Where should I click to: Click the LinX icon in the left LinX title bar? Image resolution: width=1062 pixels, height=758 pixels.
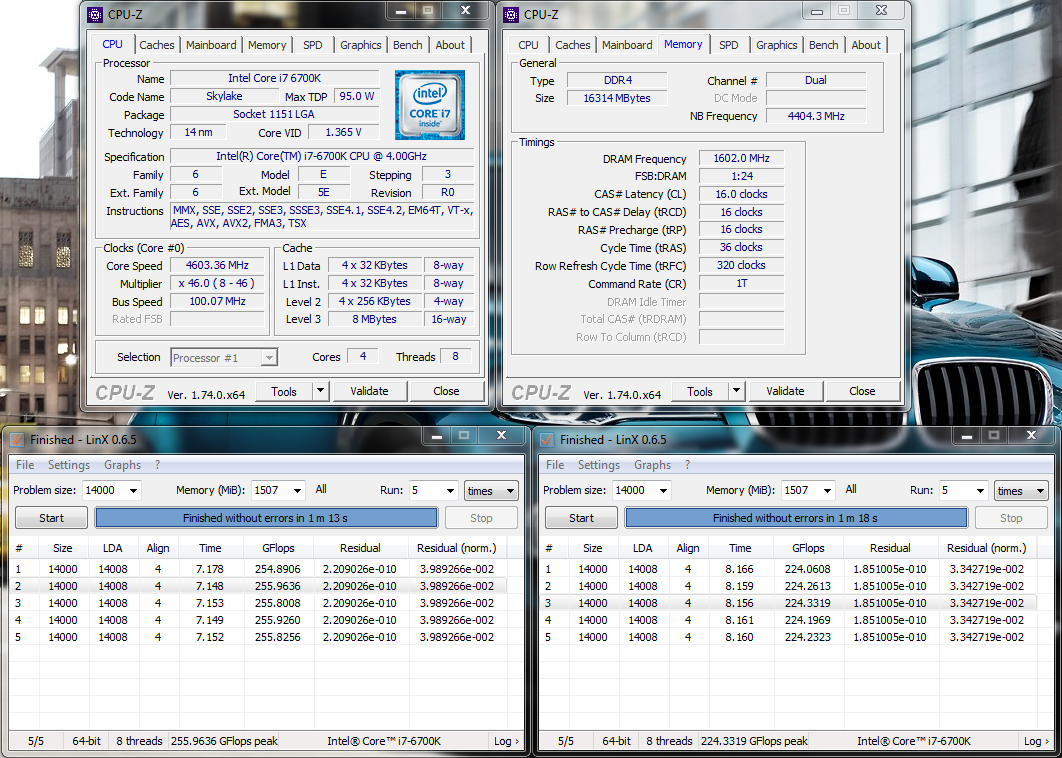point(18,440)
